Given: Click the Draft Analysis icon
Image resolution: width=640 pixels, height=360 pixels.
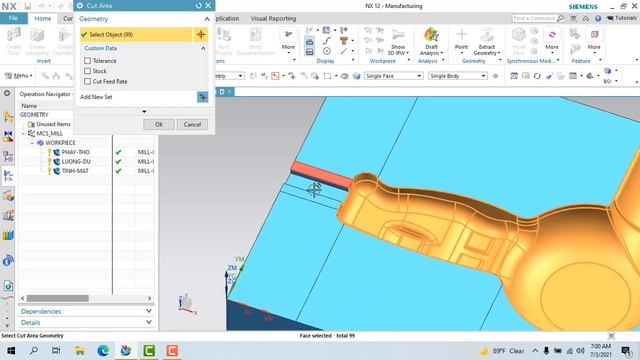Looking at the screenshot, I should 431,35.
